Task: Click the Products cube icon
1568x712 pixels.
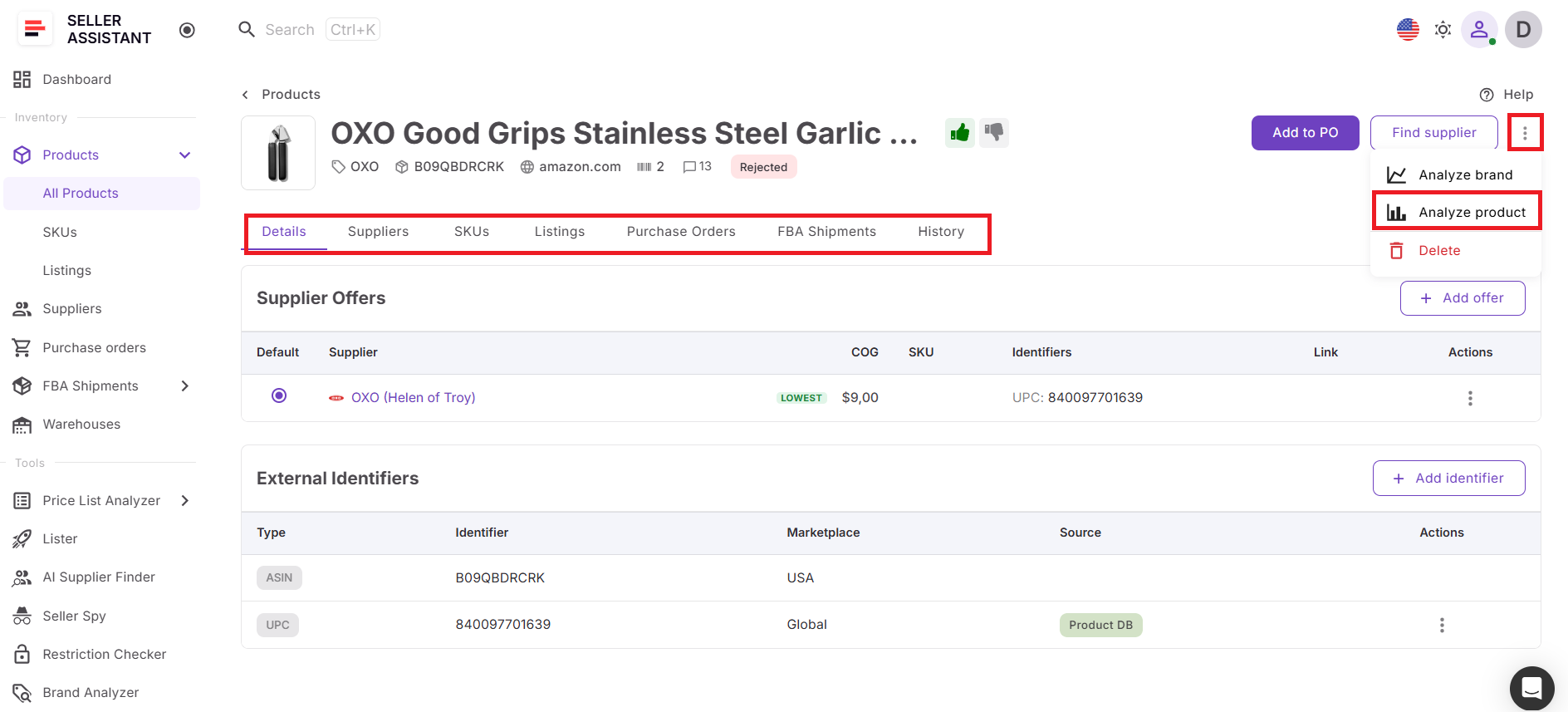Action: (x=22, y=155)
